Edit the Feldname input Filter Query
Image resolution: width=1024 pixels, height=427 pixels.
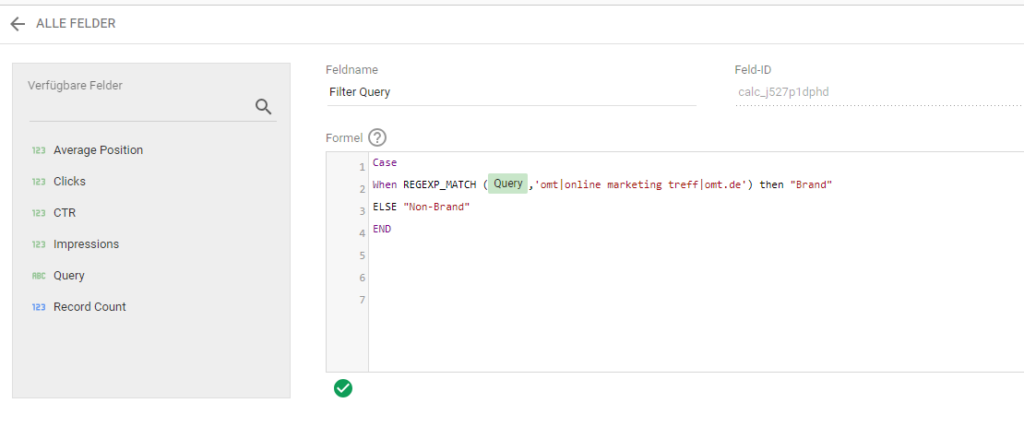pyautogui.click(x=511, y=92)
